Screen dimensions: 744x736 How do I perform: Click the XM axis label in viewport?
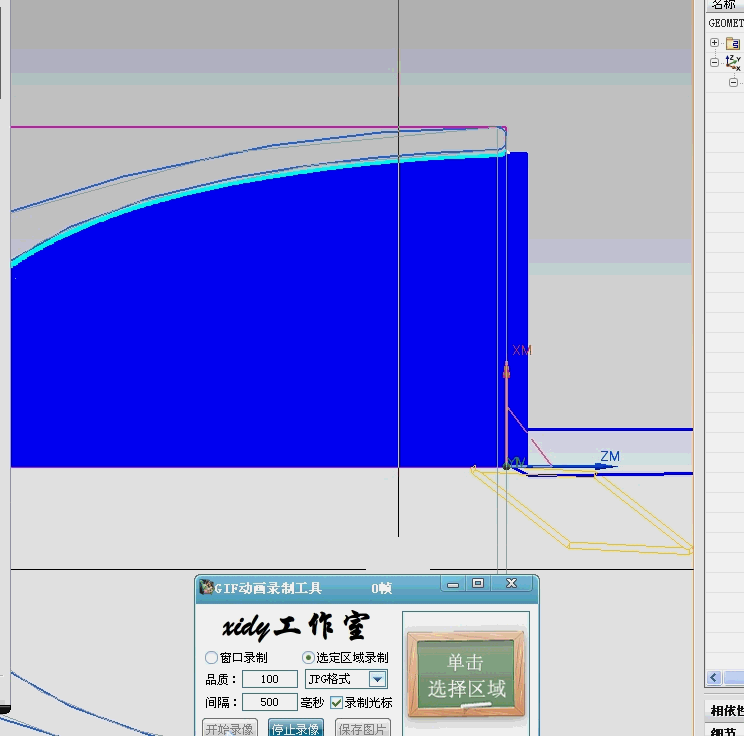[522, 350]
